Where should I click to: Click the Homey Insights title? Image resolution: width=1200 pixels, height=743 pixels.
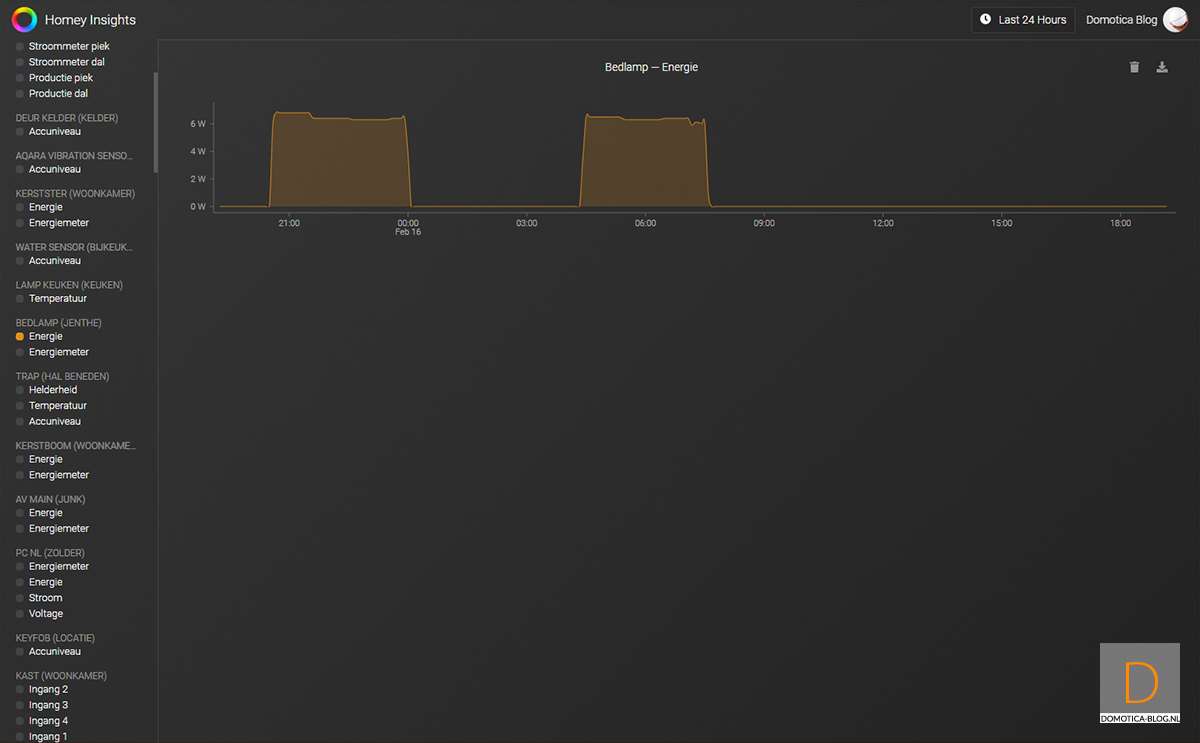(x=90, y=20)
